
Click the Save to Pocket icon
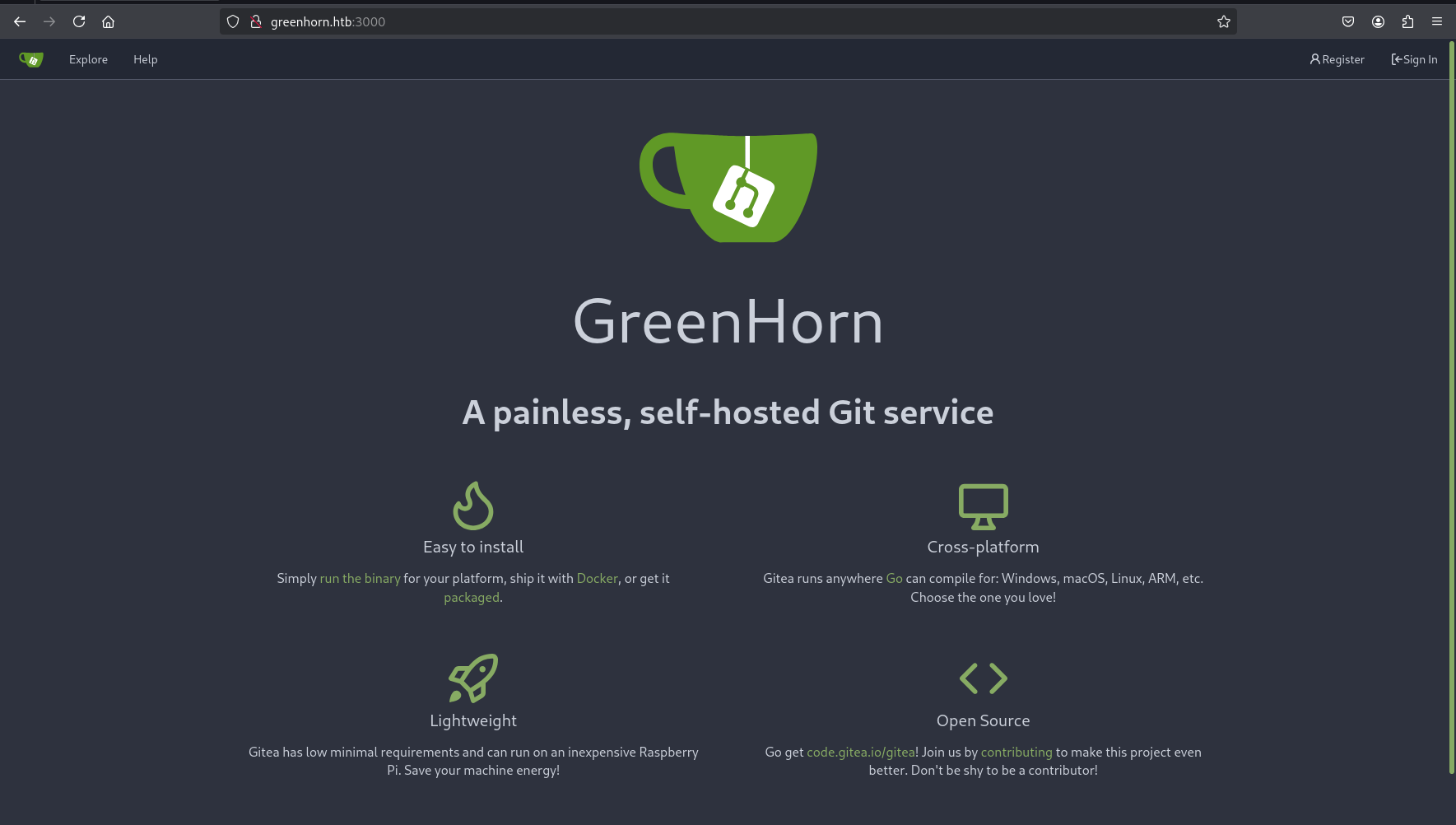pos(1348,21)
